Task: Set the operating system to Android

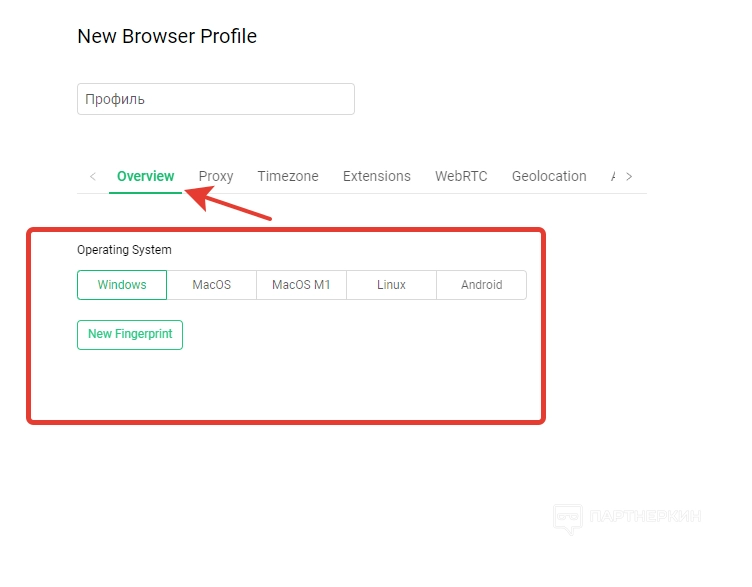Action: point(481,285)
